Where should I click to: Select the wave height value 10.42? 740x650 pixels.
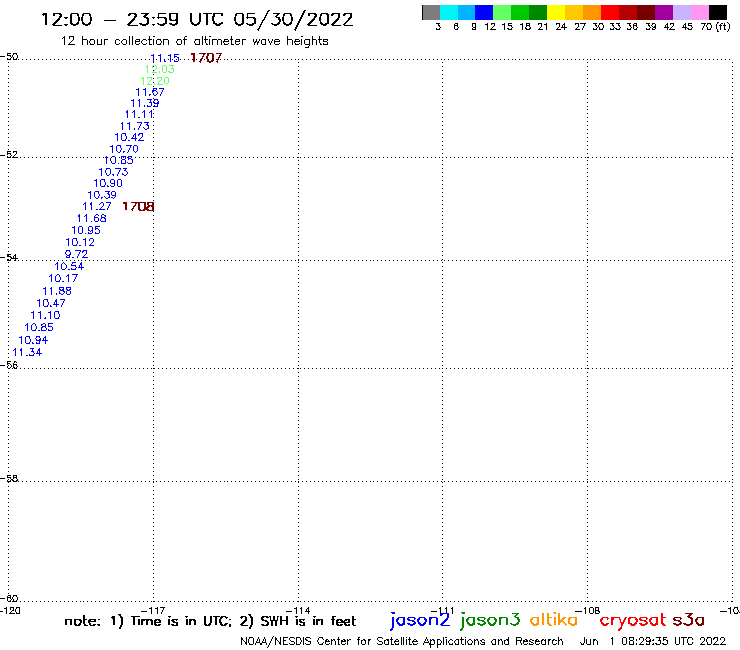tap(129, 137)
